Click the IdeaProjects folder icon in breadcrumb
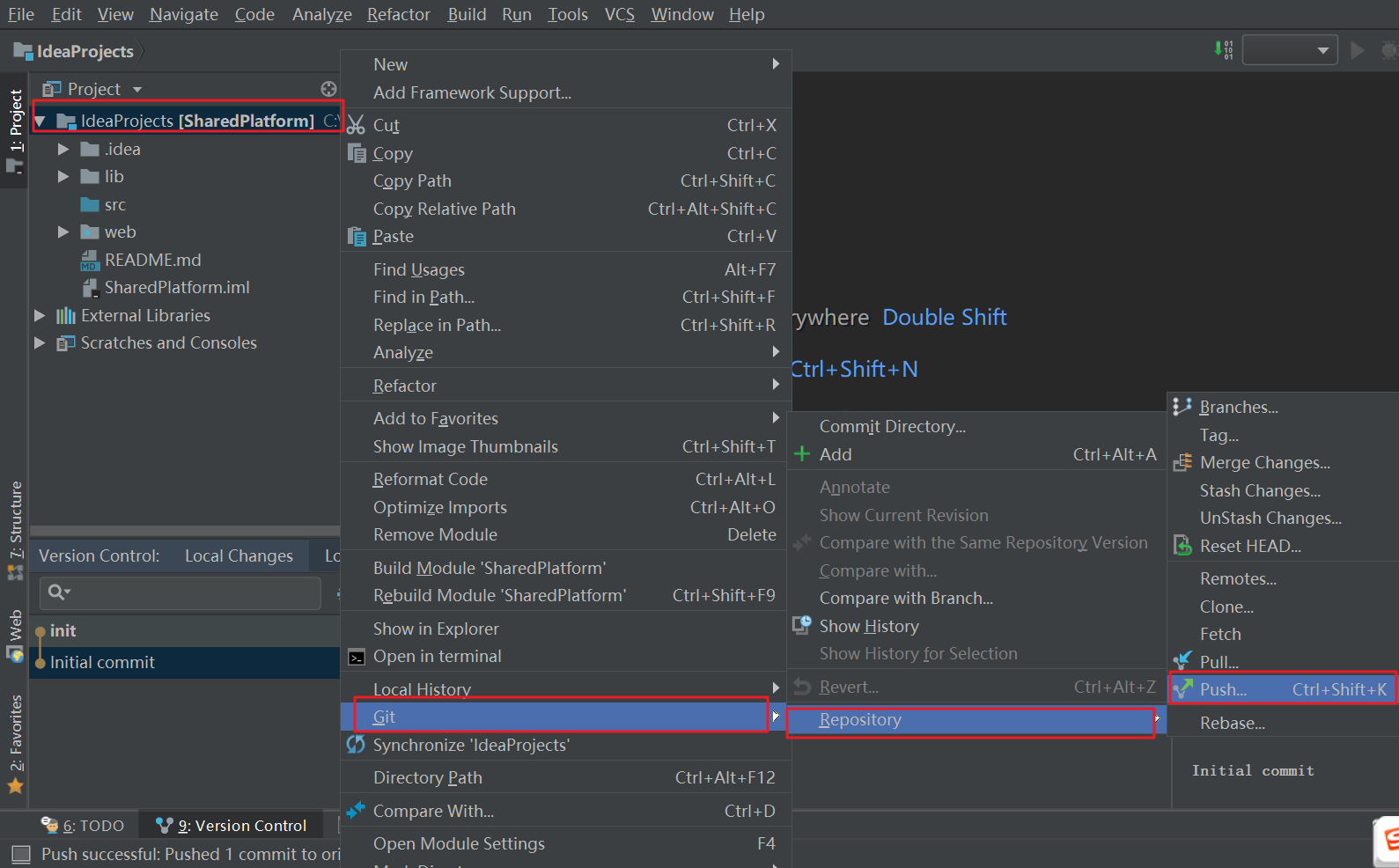Screen dimensions: 1399x868 (23, 51)
